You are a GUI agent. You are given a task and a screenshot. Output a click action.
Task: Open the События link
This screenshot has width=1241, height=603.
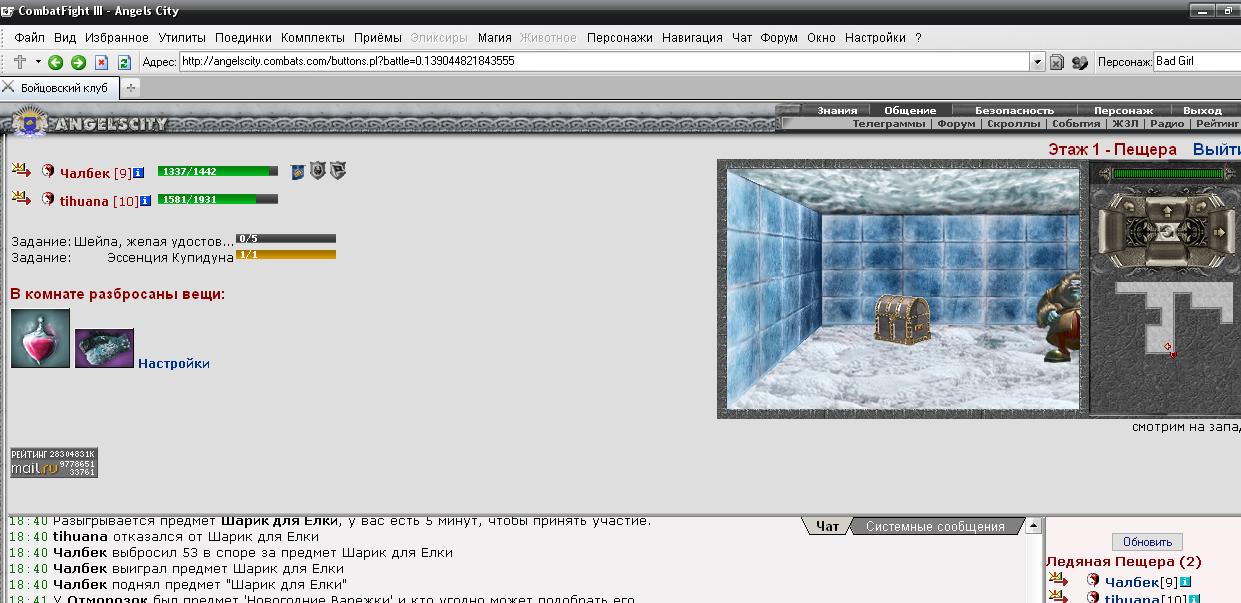coord(1076,124)
